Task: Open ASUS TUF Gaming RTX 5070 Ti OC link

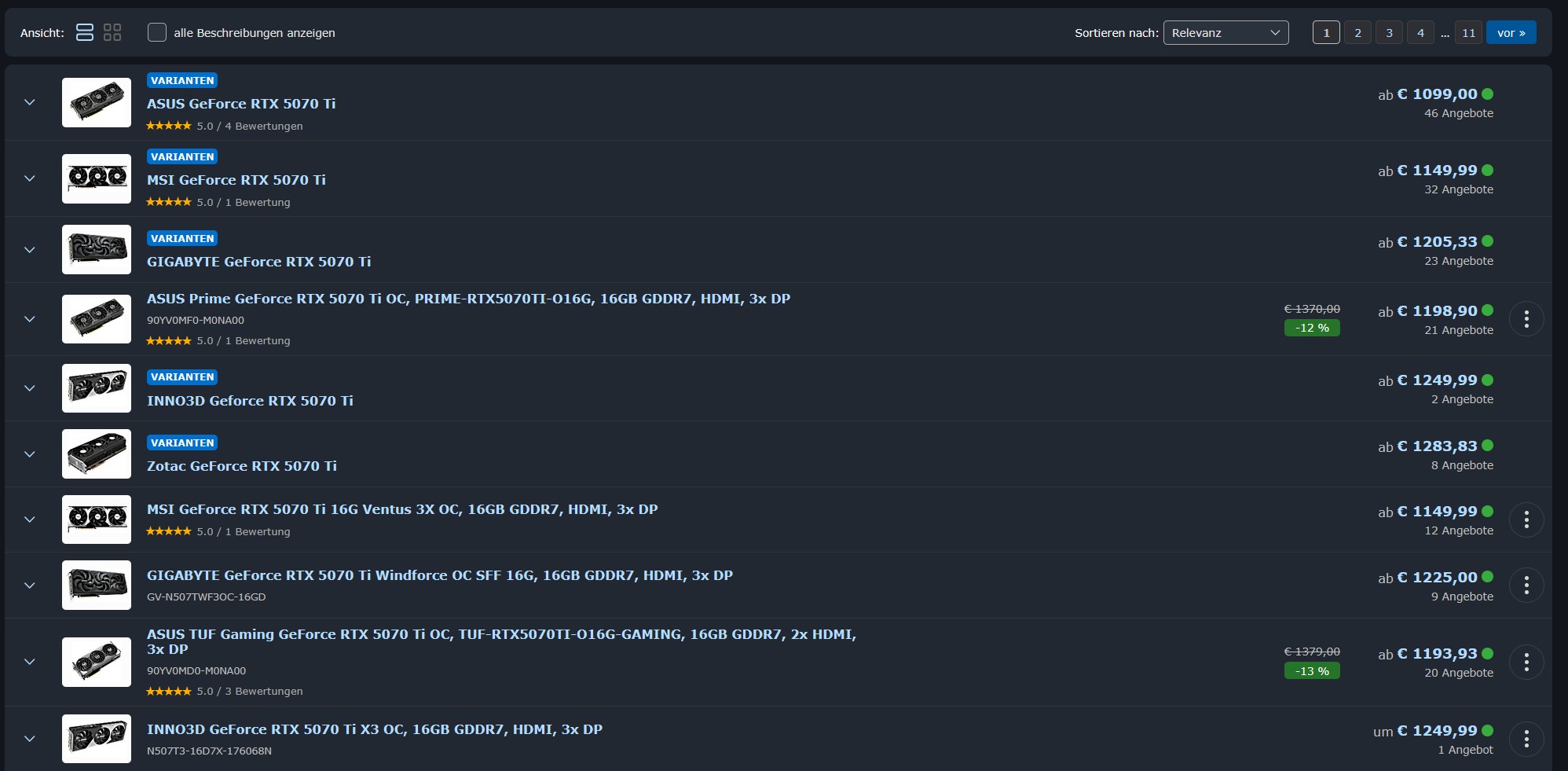Action: click(502, 641)
